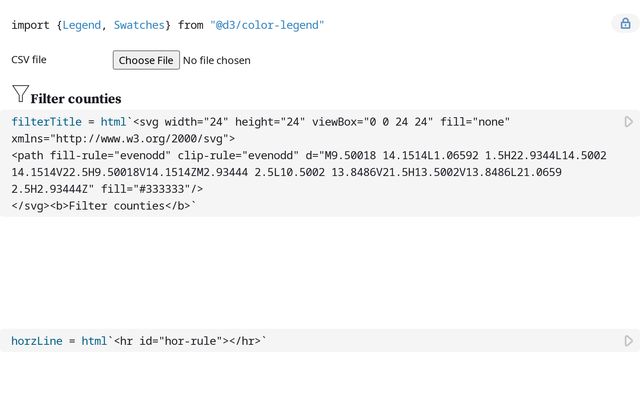Run the horzLine cell with play icon
This screenshot has height=400, width=640.
(x=629, y=341)
